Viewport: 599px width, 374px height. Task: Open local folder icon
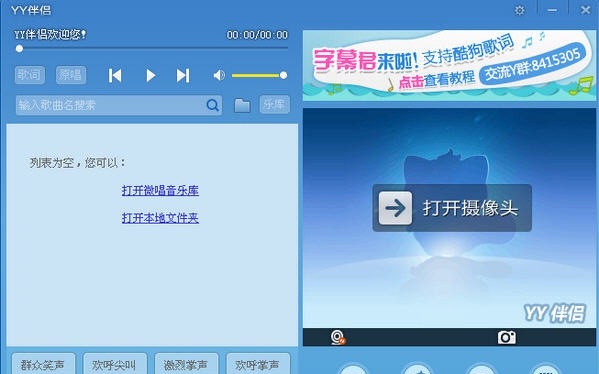pos(242,105)
